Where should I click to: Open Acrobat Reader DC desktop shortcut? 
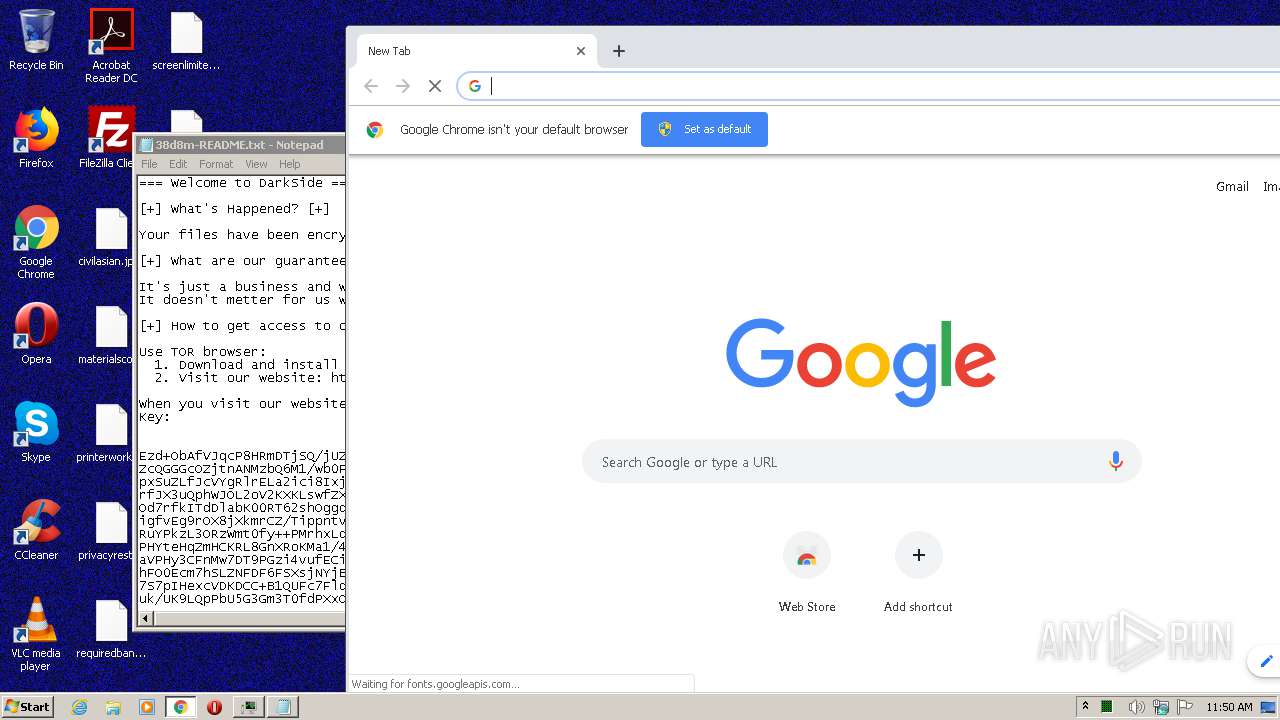(x=111, y=46)
